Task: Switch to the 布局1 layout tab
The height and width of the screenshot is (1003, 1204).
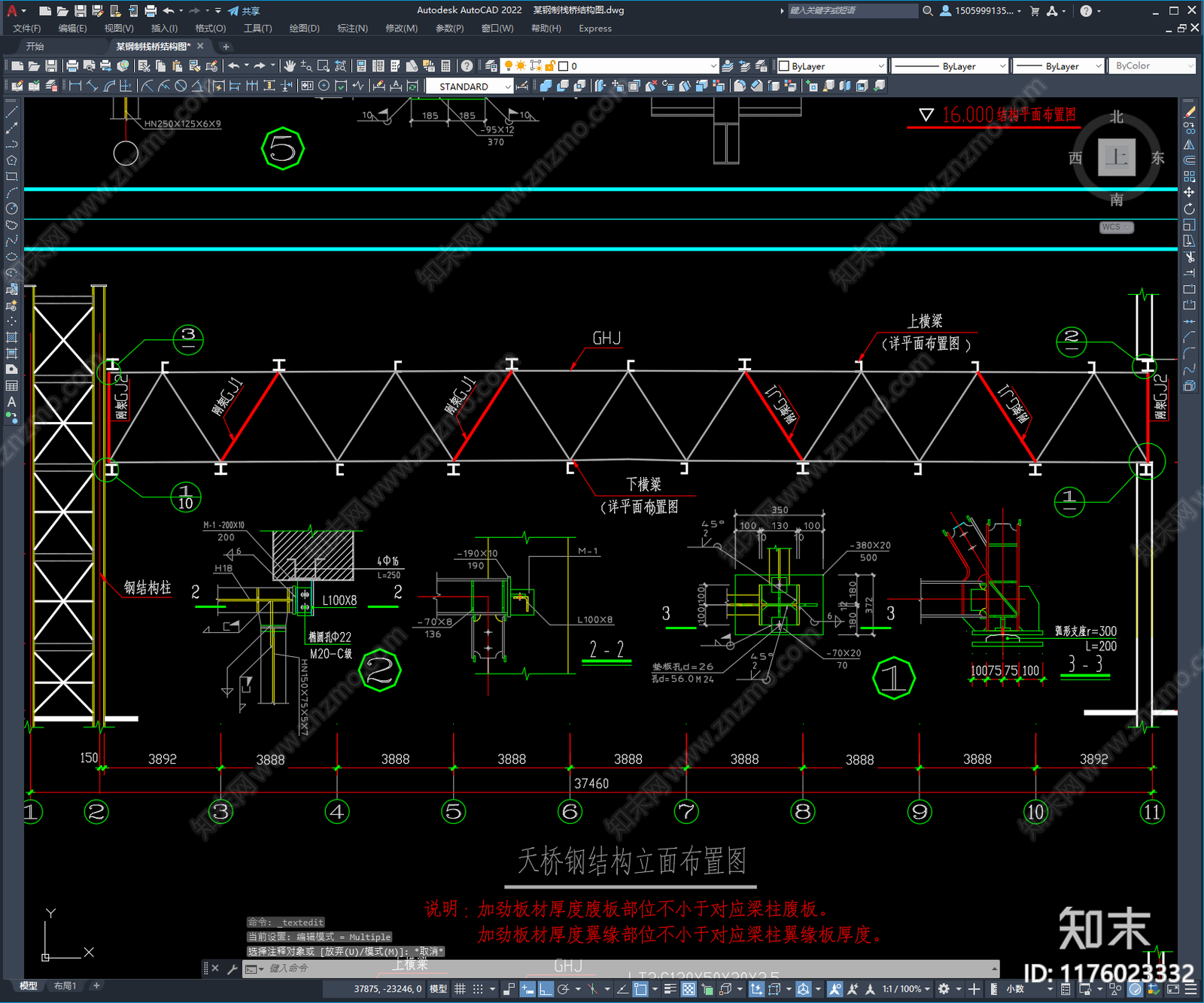Action: tap(65, 986)
